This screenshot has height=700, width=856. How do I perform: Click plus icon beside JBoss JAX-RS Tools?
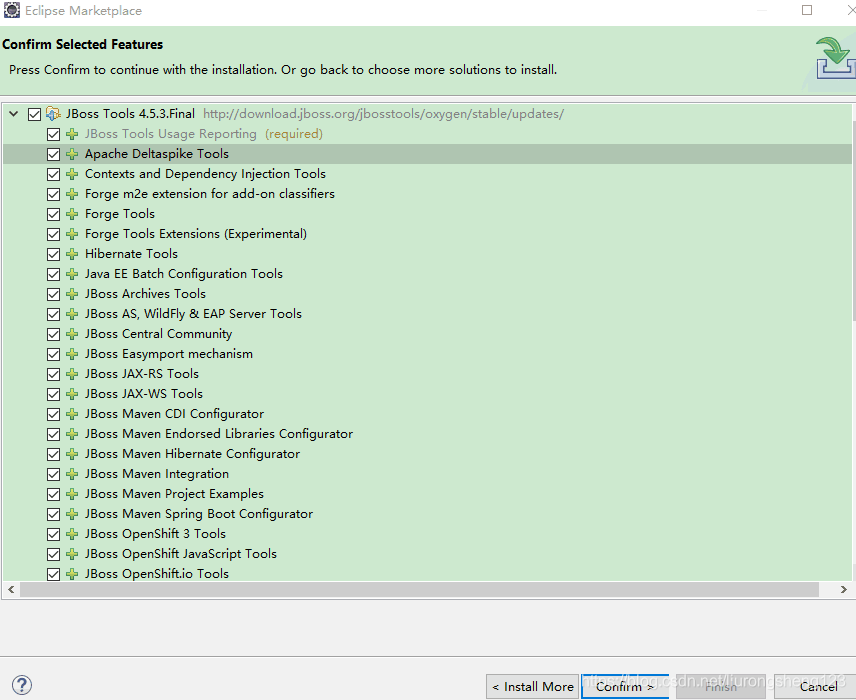tap(72, 374)
